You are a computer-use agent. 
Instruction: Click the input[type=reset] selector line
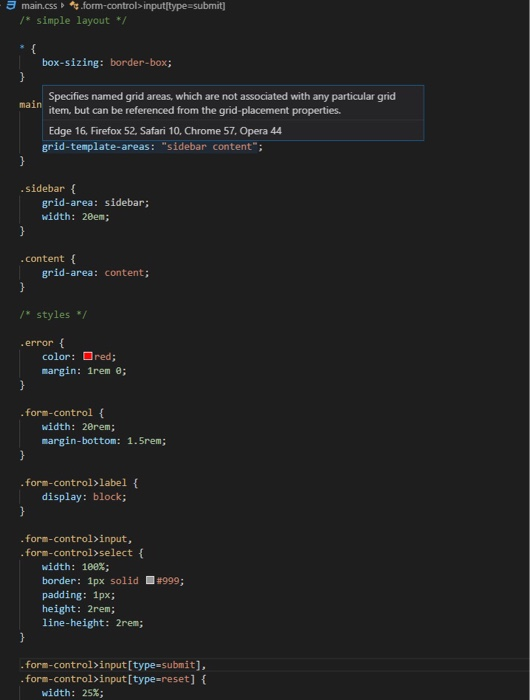coord(113,679)
